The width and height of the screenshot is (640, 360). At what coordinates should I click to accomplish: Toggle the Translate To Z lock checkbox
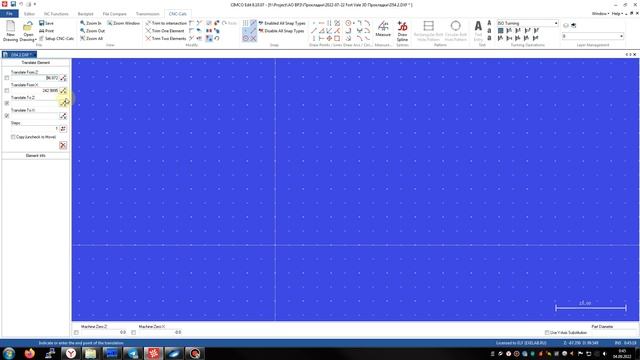[x=7, y=103]
